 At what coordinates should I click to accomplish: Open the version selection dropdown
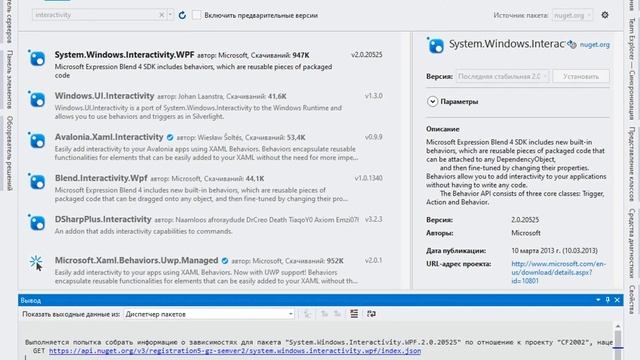coord(502,76)
